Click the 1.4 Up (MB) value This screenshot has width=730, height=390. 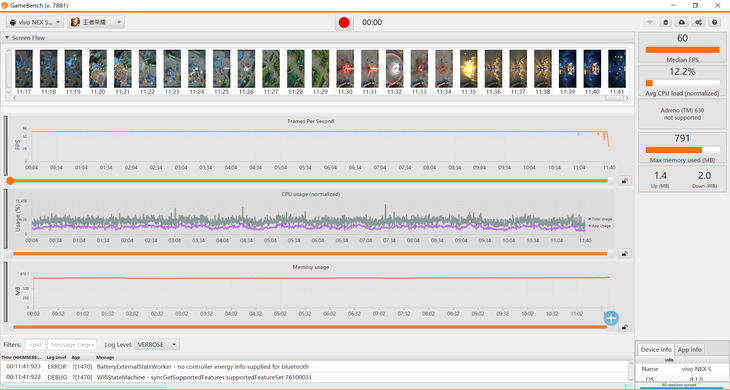(x=660, y=175)
